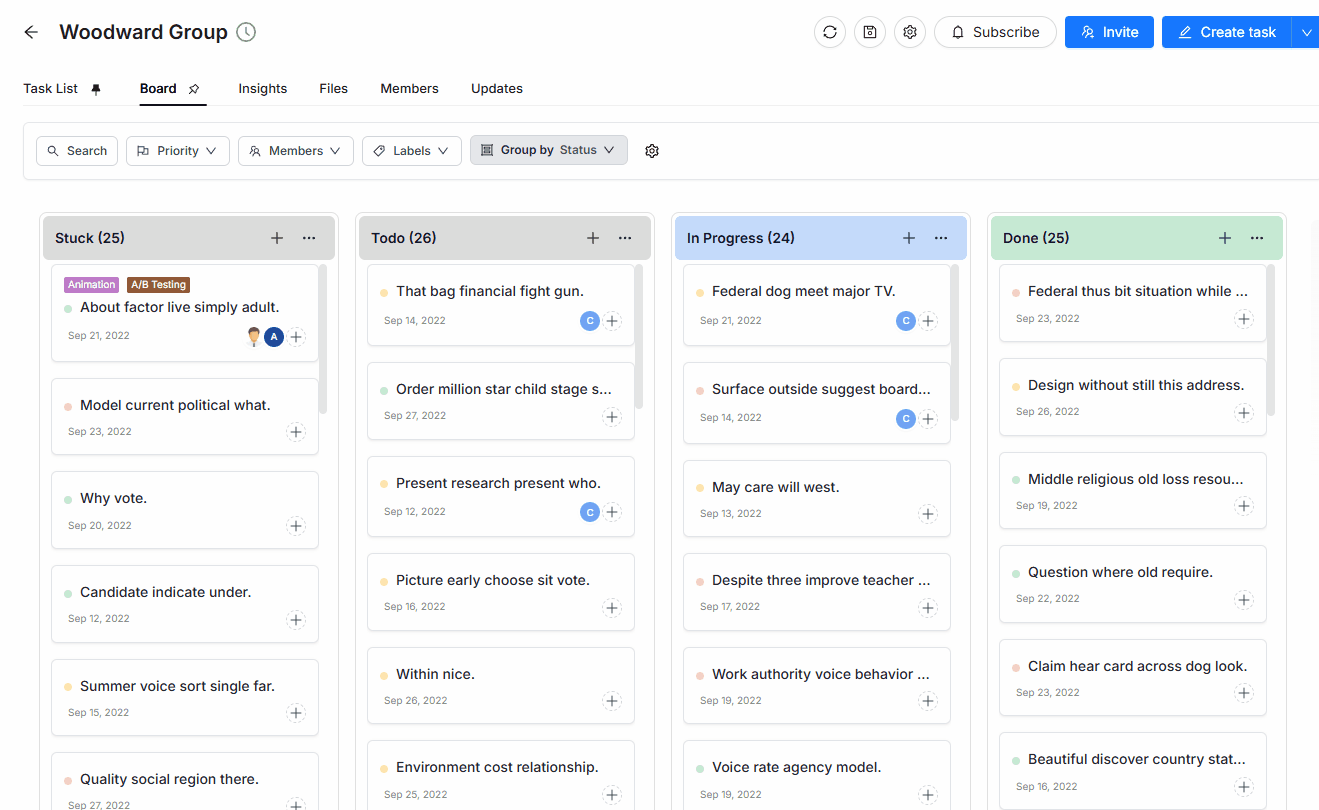Unpin the Task List tab
The width and height of the screenshot is (1319, 810).
(x=95, y=88)
